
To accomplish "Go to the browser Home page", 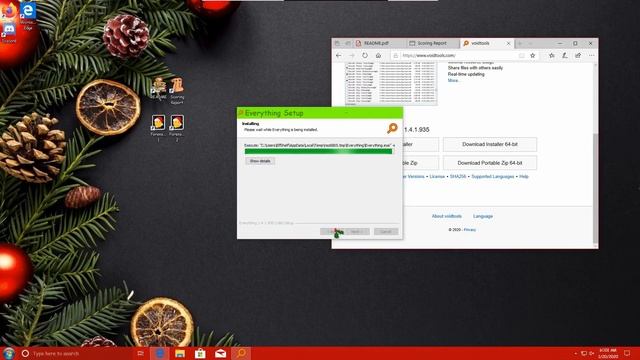I will (x=378, y=56).
